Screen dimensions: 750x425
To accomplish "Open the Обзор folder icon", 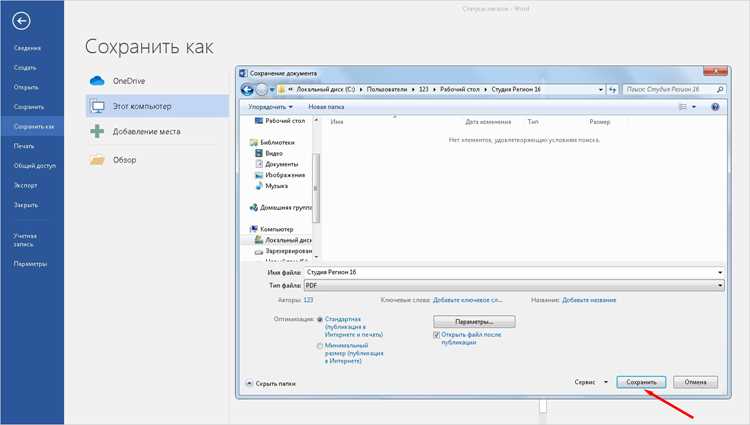I will (x=97, y=160).
